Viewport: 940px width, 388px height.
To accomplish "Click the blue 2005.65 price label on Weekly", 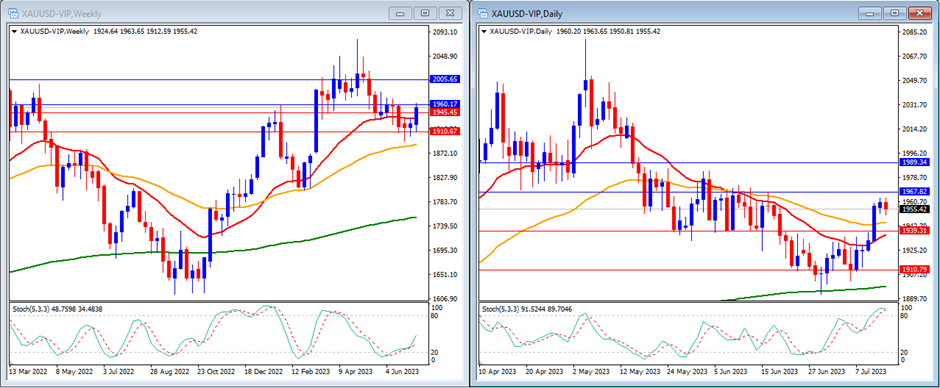I will [x=445, y=79].
